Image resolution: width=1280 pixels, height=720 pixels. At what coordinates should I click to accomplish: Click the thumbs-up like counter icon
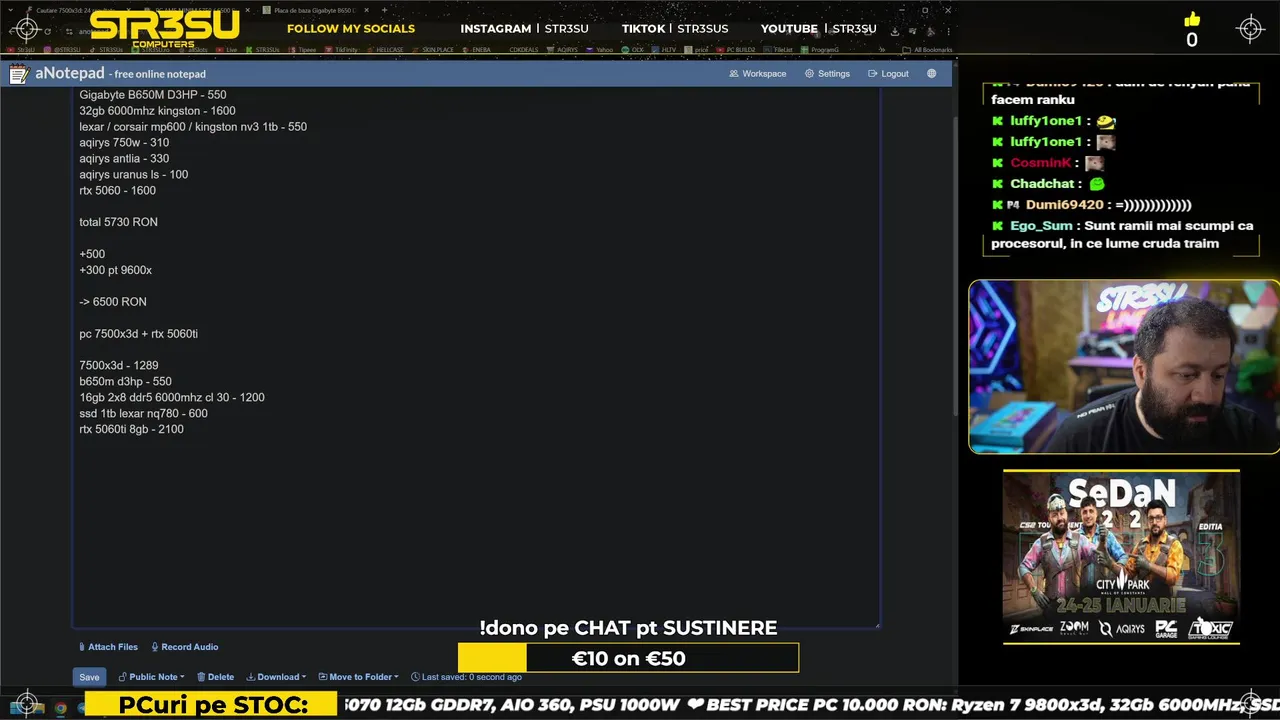[x=1191, y=20]
